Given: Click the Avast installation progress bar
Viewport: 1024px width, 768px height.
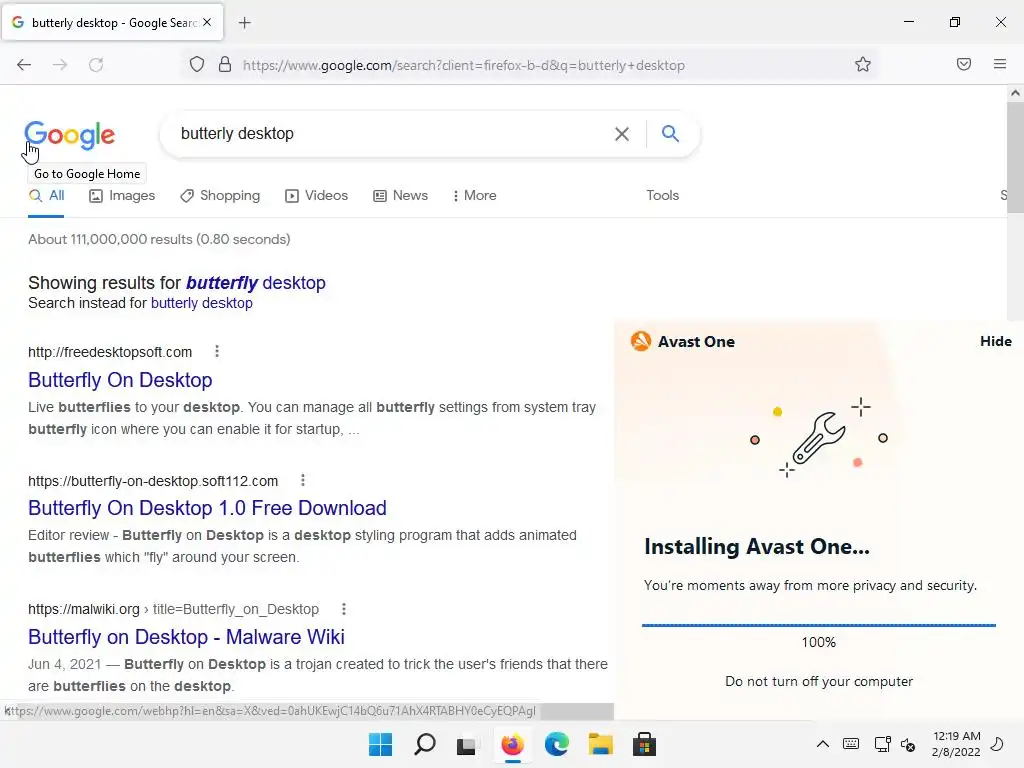Looking at the screenshot, I should pos(818,625).
